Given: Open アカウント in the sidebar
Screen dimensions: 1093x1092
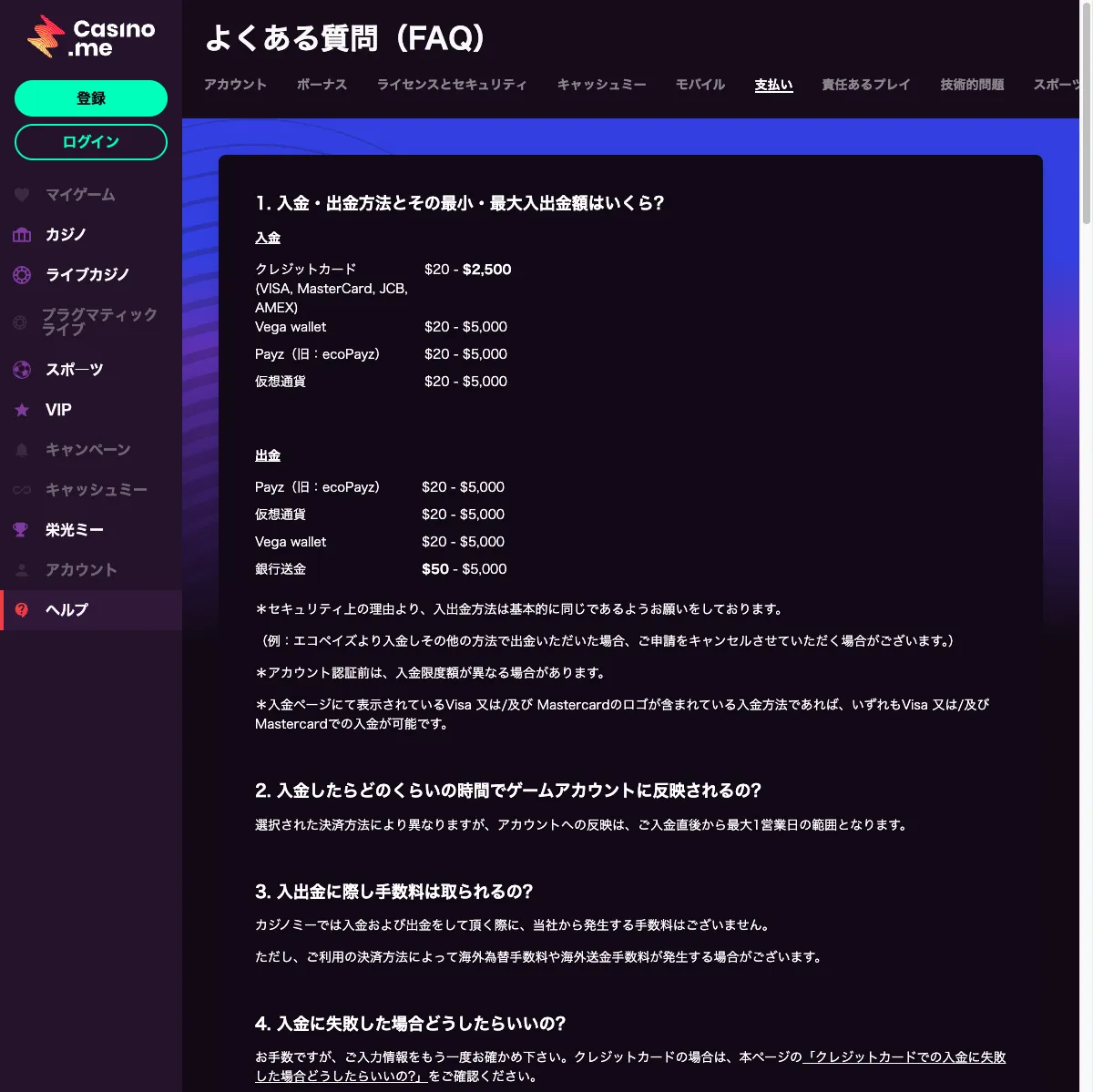Looking at the screenshot, I should pos(91,570).
